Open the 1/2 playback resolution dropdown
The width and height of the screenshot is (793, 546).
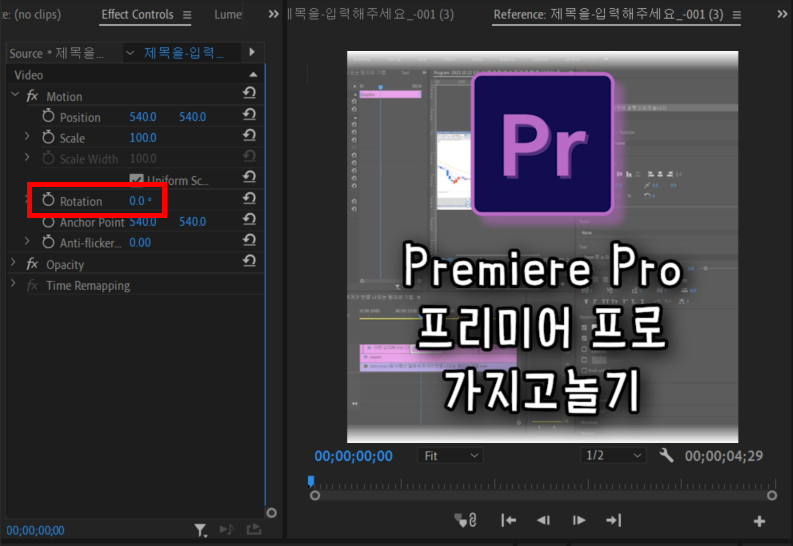coord(613,456)
